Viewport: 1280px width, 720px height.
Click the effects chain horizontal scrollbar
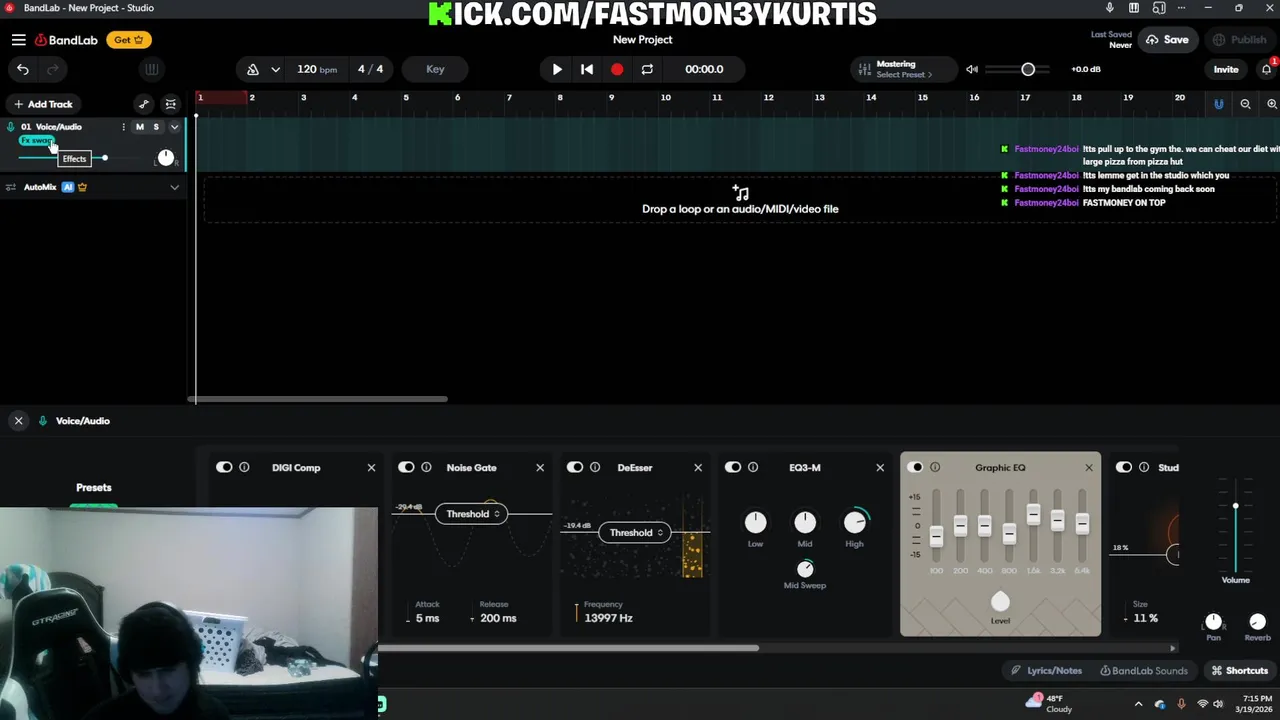tap(567, 648)
